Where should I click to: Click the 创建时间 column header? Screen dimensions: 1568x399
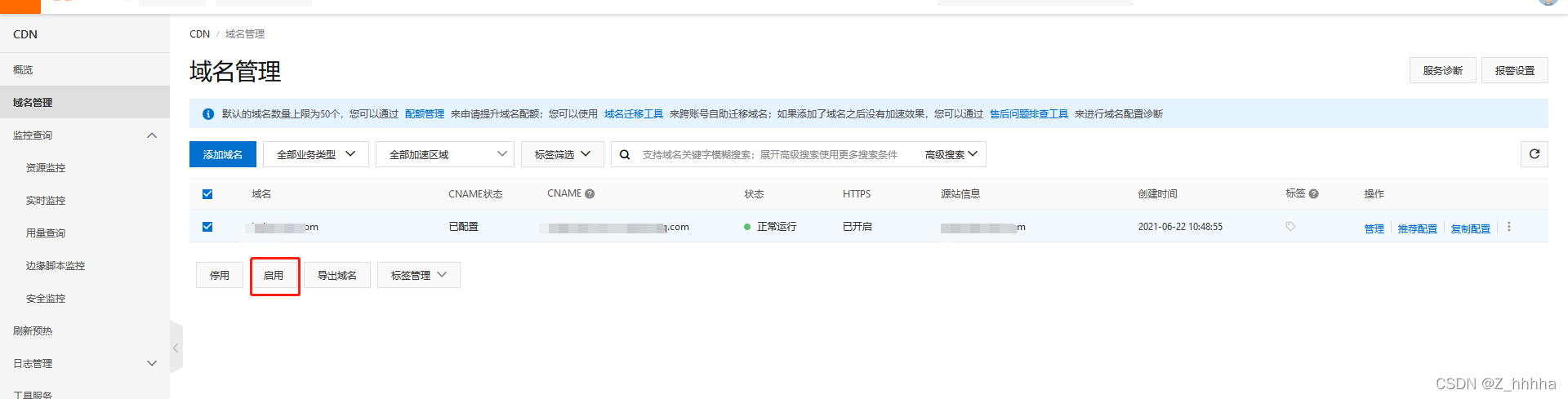point(1158,194)
